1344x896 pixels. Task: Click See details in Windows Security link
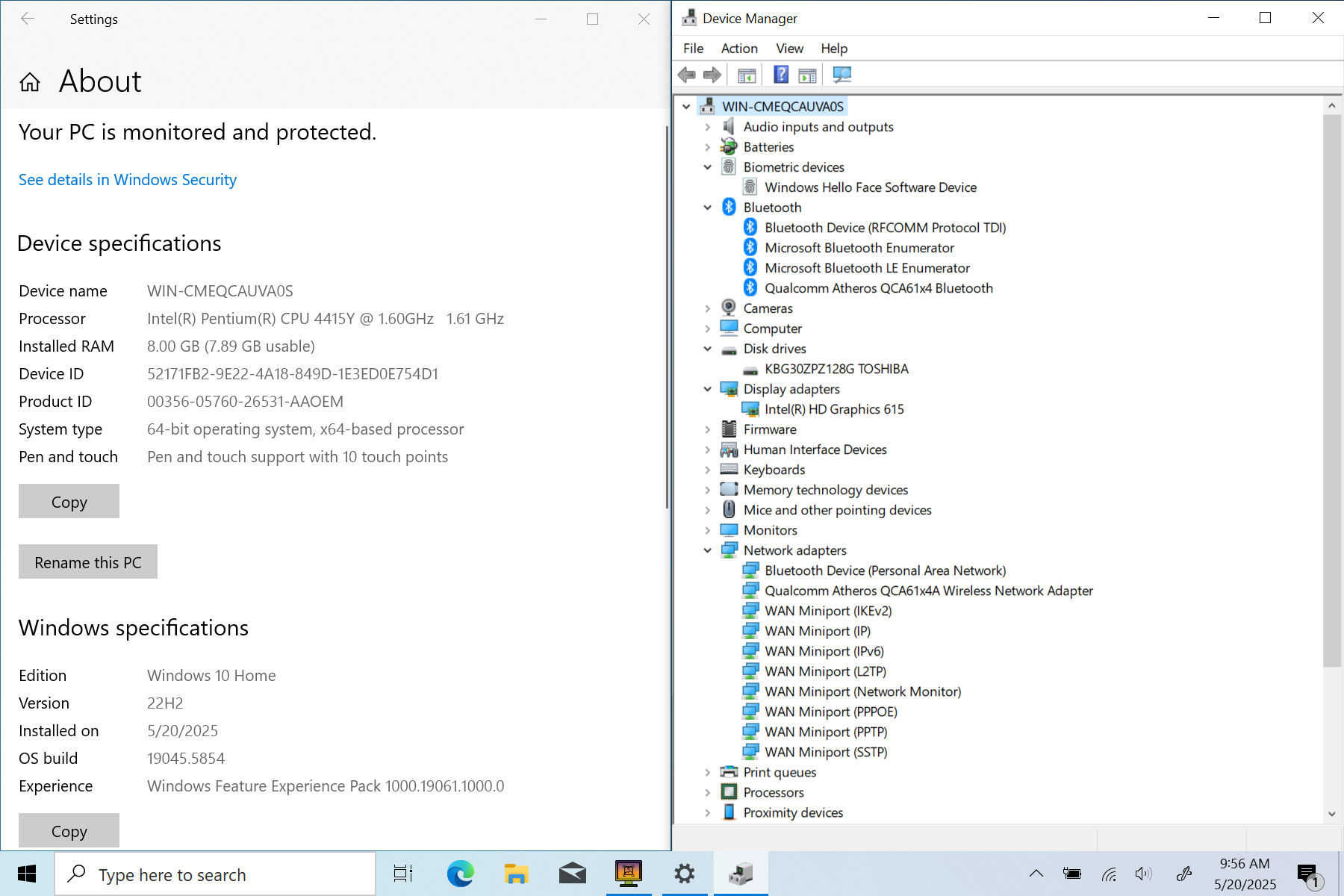(128, 180)
